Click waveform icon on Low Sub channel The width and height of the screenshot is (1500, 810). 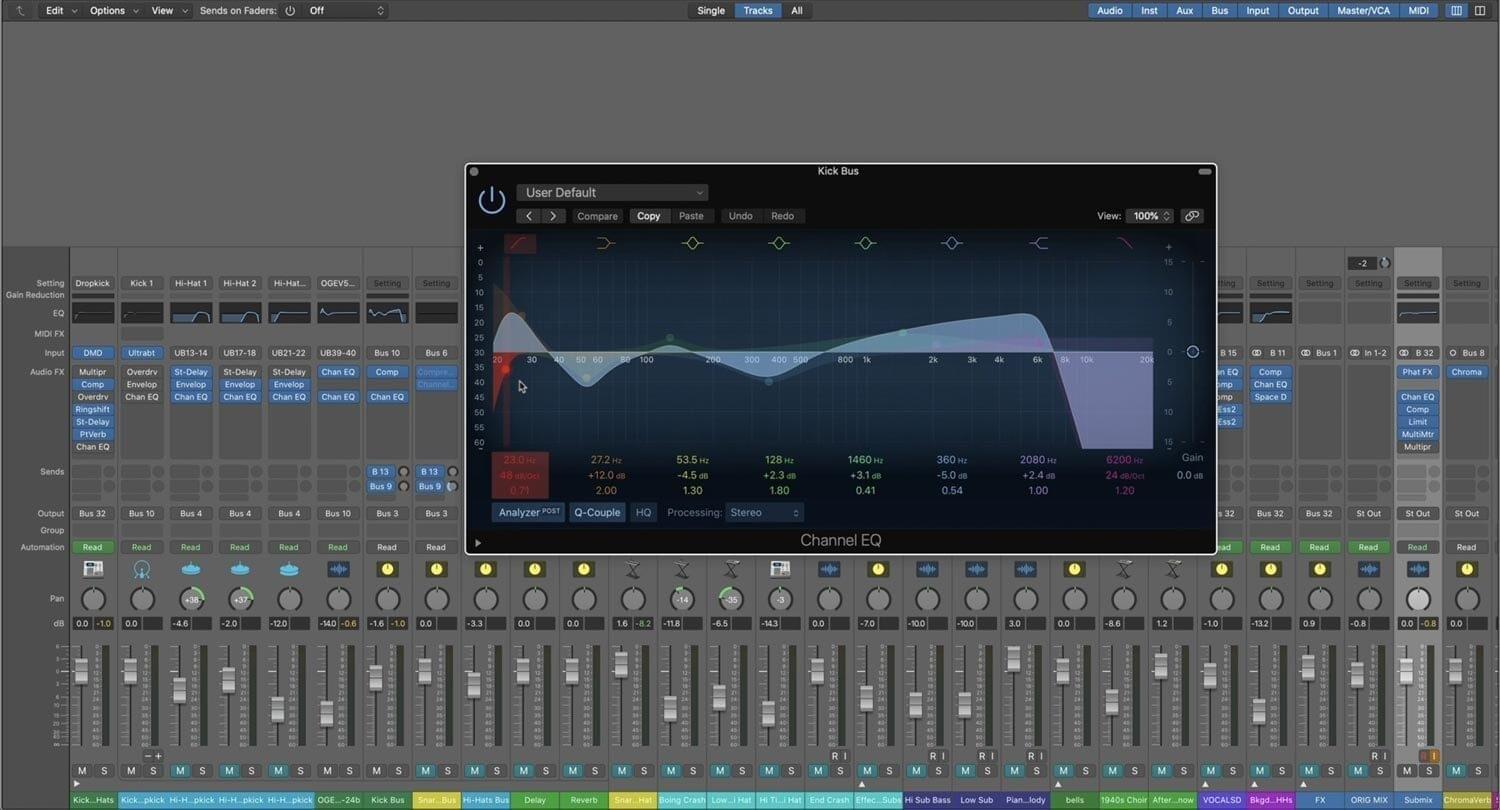[x=976, y=569]
